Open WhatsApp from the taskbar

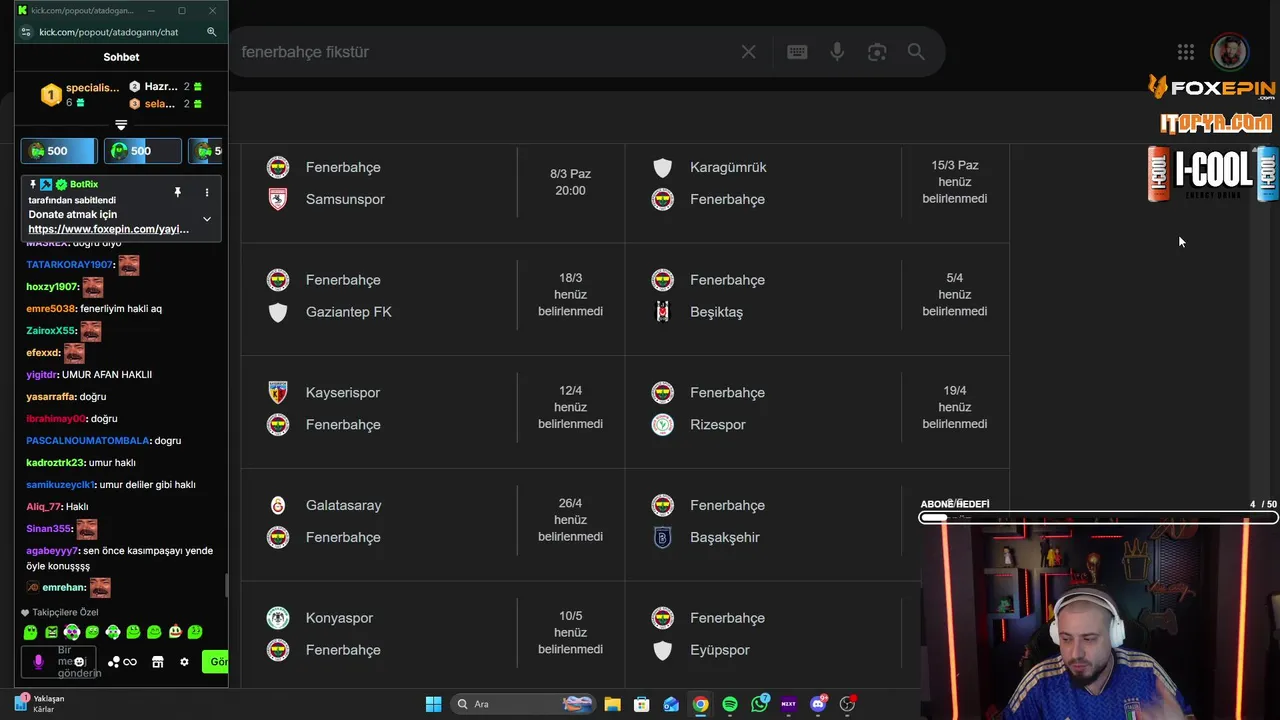tap(760, 704)
